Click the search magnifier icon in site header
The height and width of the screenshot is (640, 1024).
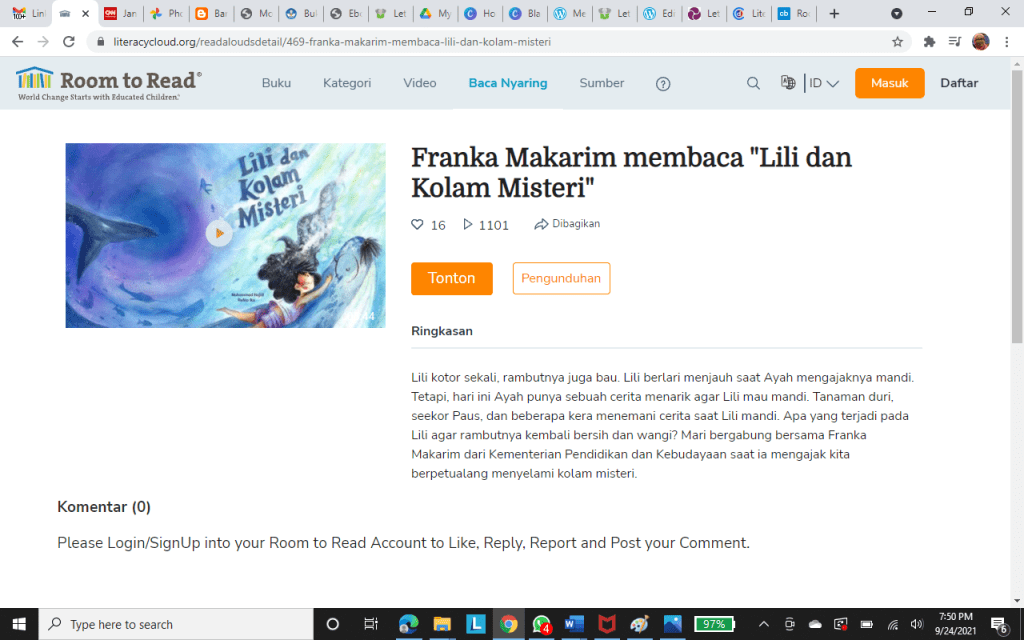click(x=753, y=84)
